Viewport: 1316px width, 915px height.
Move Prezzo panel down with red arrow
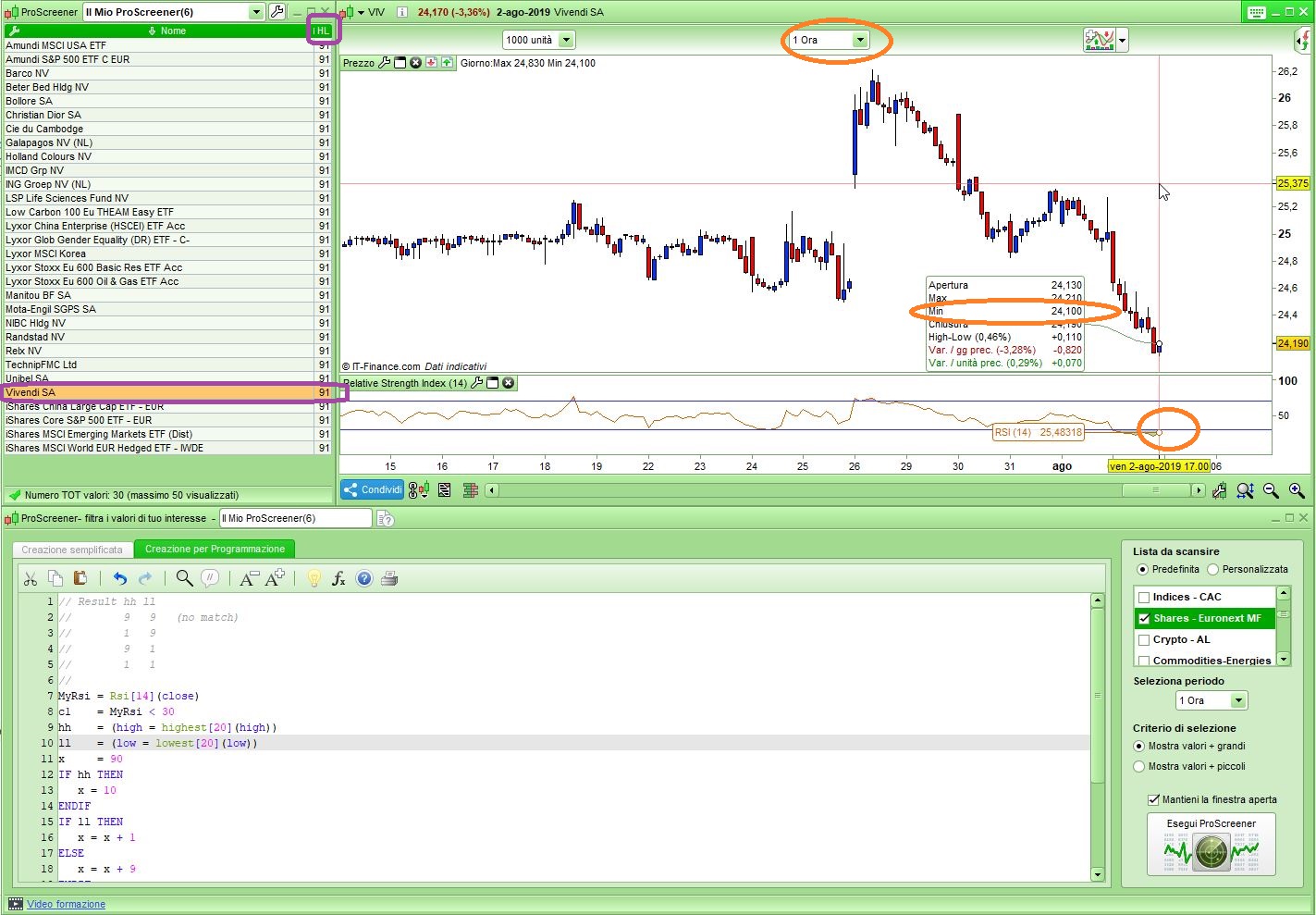click(431, 63)
